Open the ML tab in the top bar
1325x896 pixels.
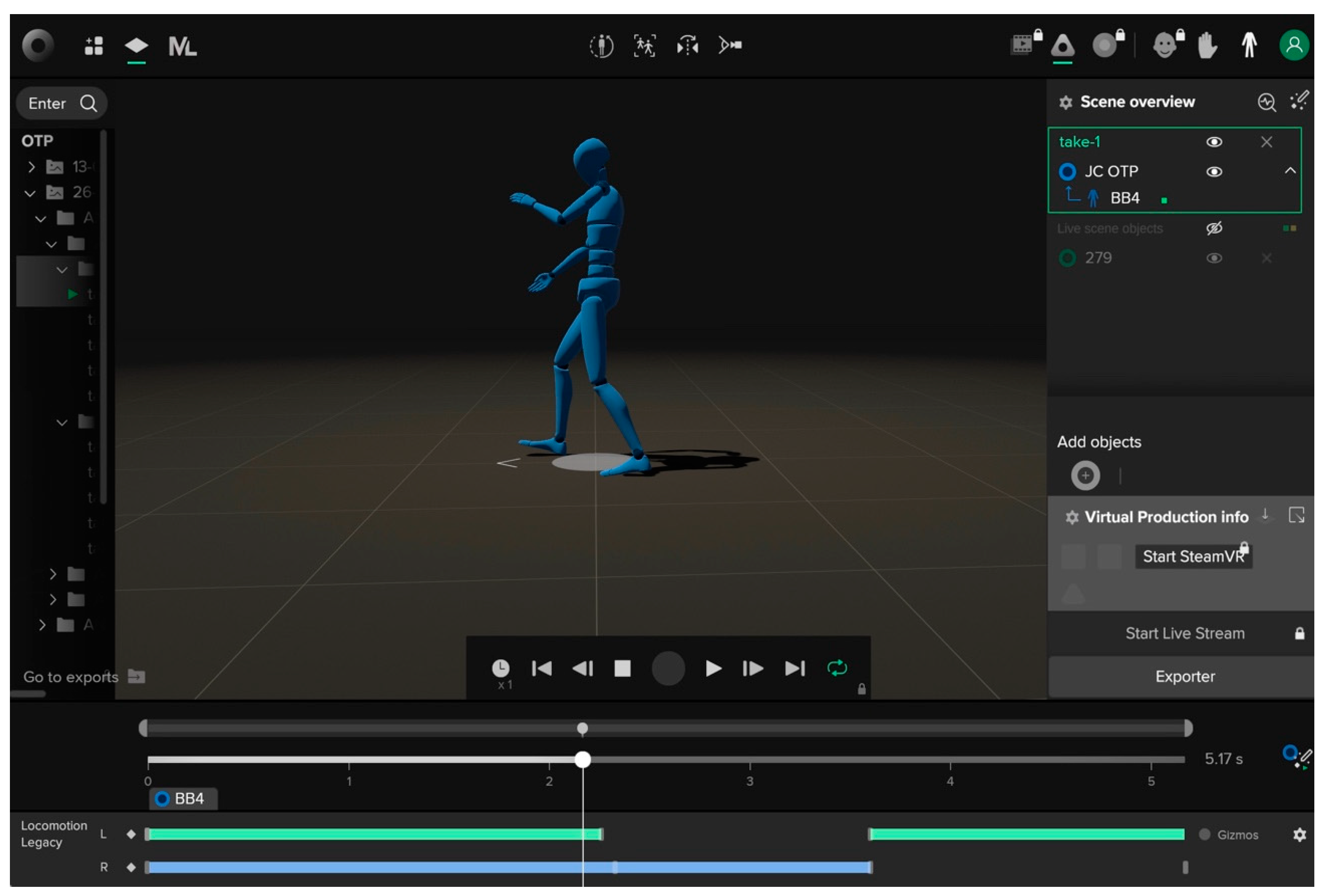[182, 46]
